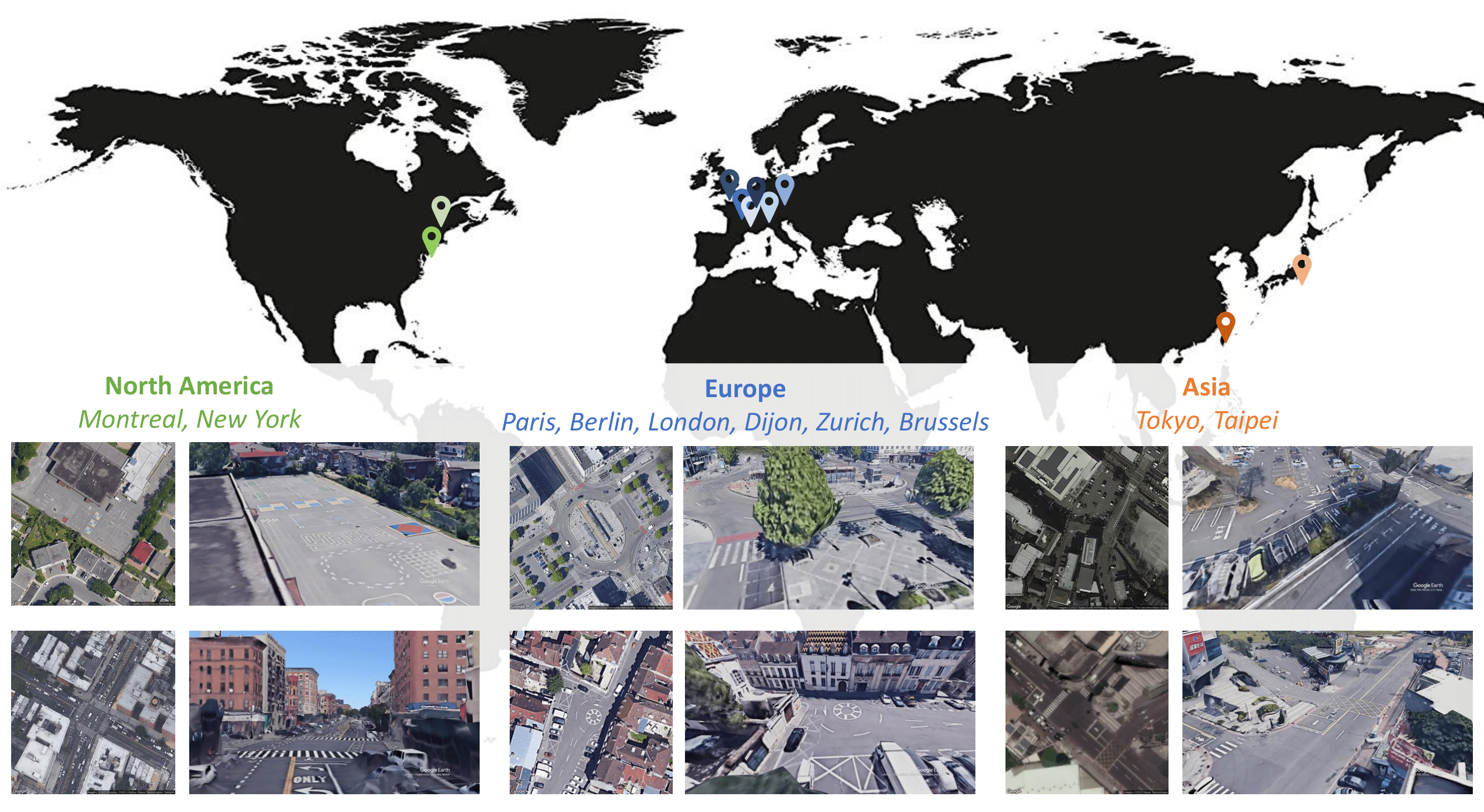
Task: Click the 'Europe' heading
Action: pyautogui.click(x=745, y=389)
